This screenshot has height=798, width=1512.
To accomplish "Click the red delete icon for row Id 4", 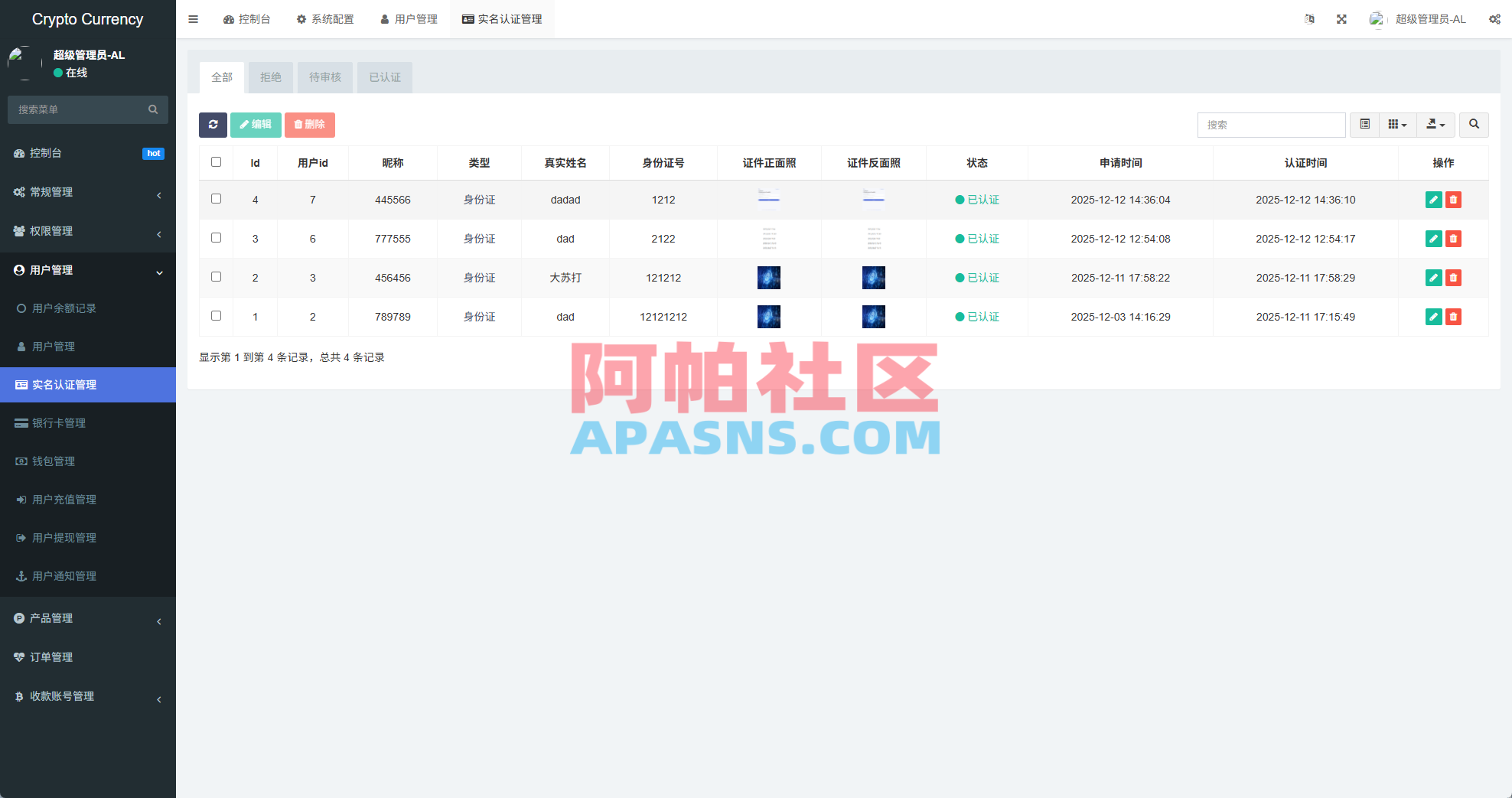I will click(1453, 200).
